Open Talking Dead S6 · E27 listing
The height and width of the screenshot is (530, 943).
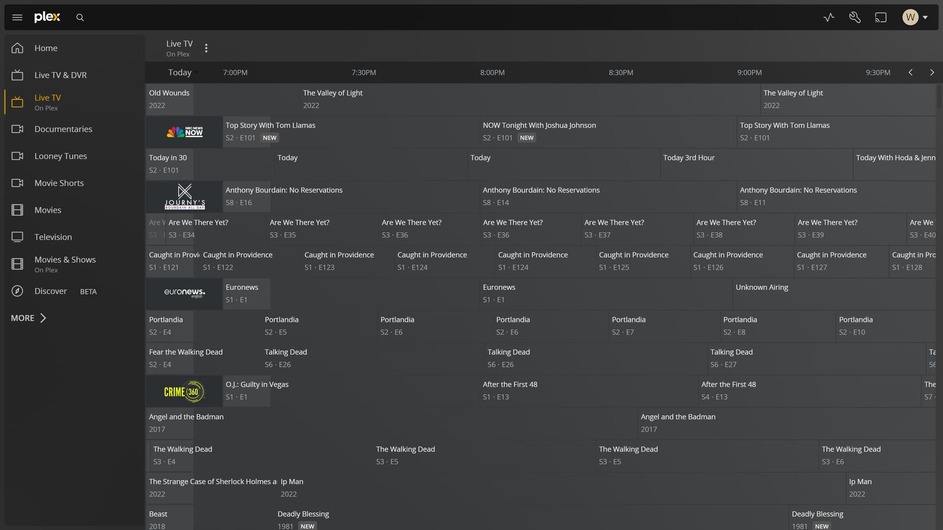point(816,359)
